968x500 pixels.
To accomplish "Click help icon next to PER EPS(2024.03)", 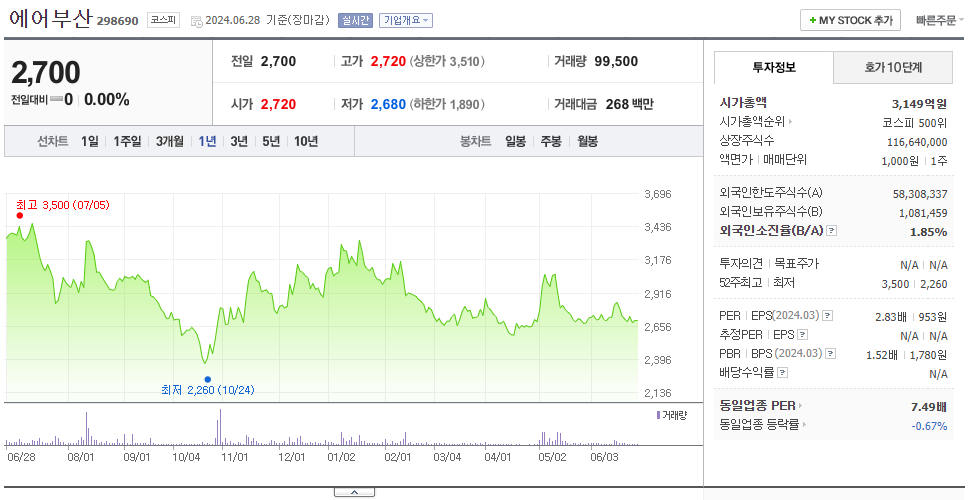I will tap(828, 316).
